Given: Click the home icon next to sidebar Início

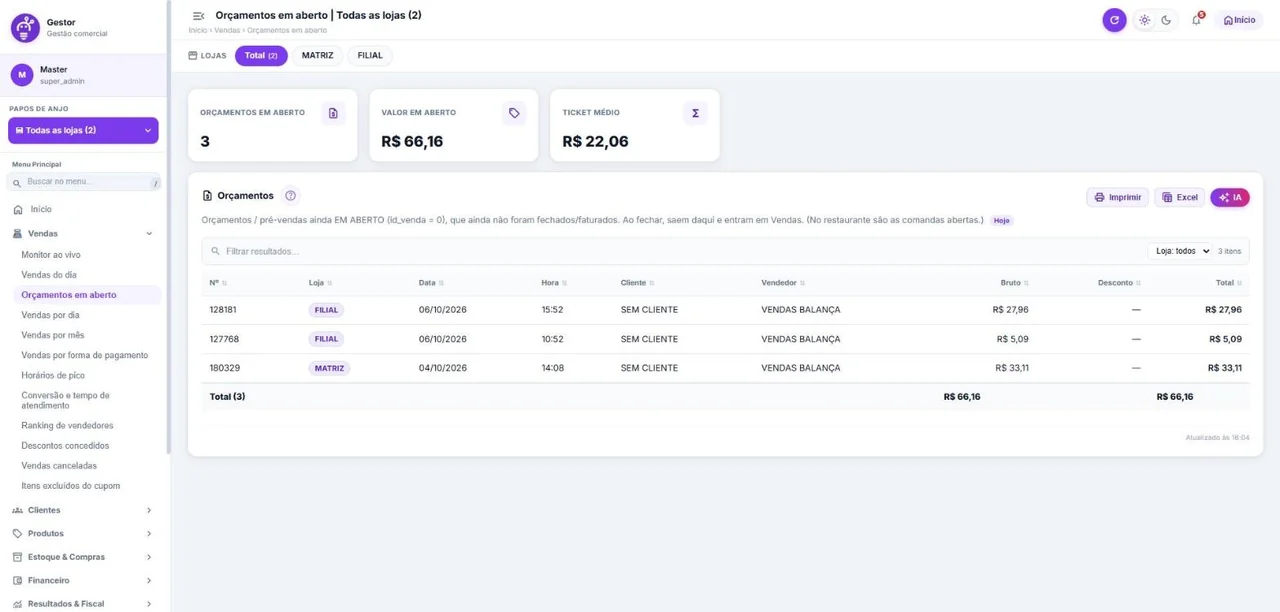Looking at the screenshot, I should [18, 210].
